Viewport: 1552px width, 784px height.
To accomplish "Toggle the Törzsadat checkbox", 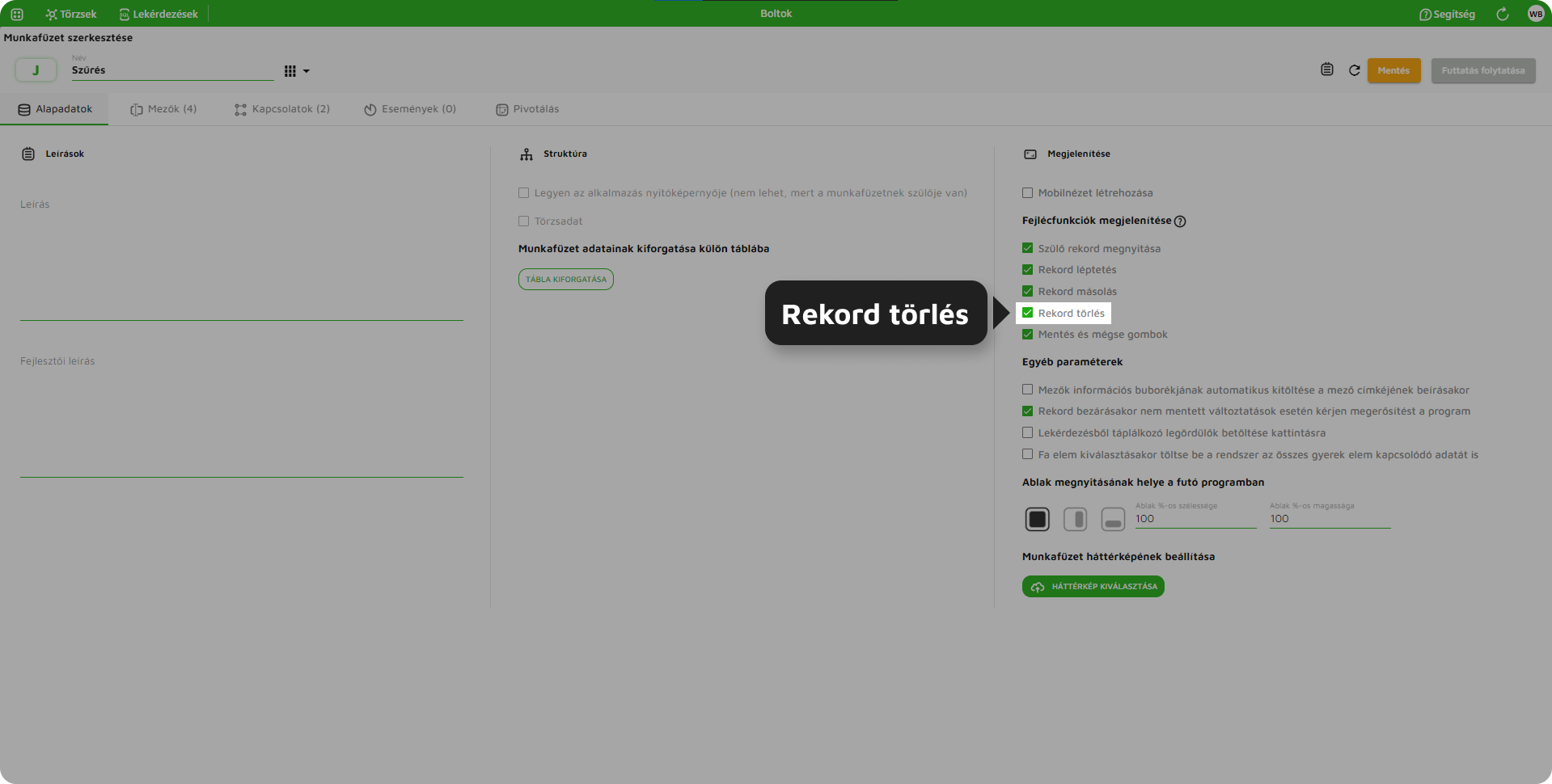I will click(523, 221).
